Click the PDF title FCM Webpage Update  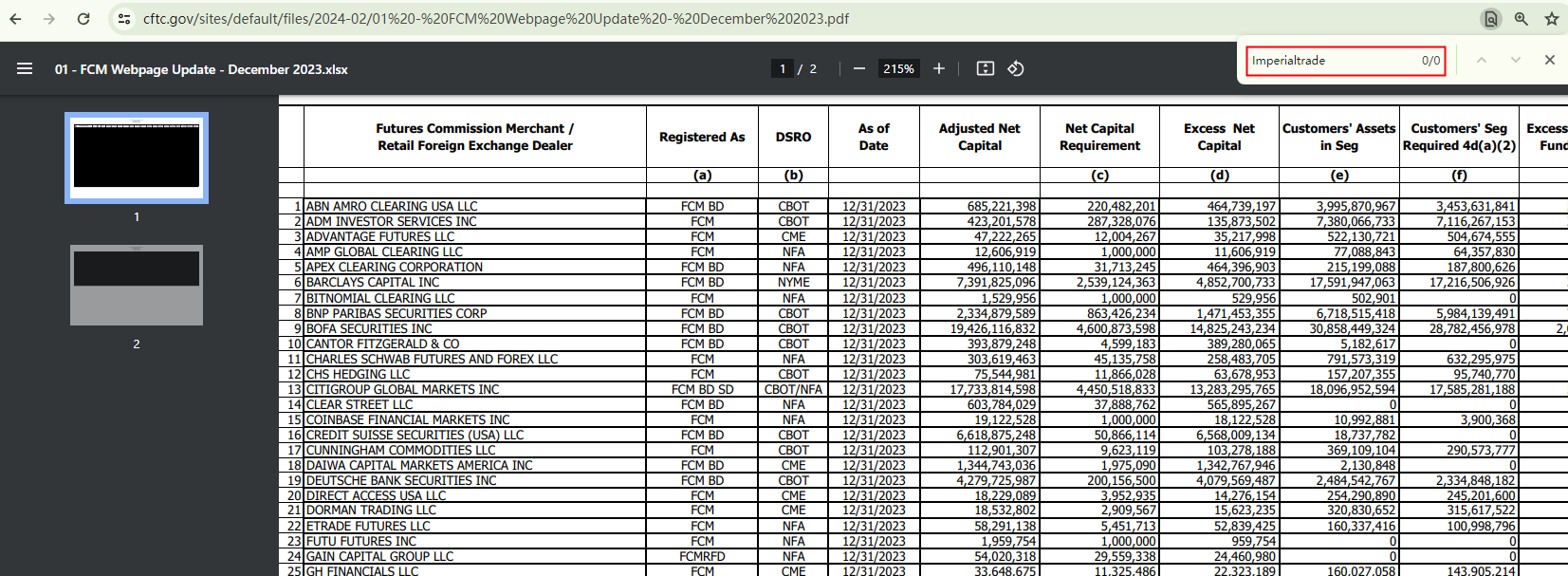[x=201, y=69]
